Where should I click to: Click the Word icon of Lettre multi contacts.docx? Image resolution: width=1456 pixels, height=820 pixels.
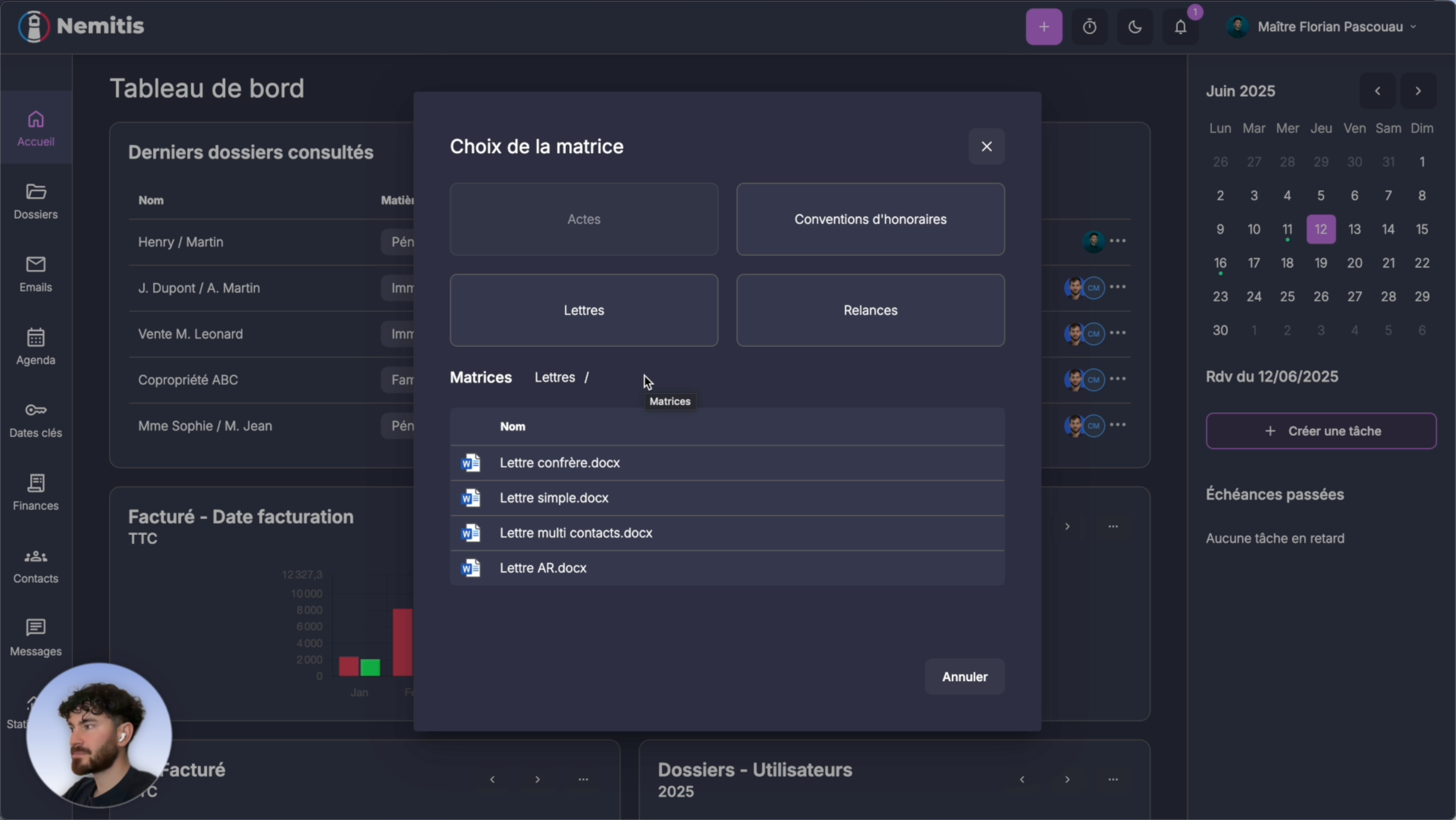coord(471,533)
